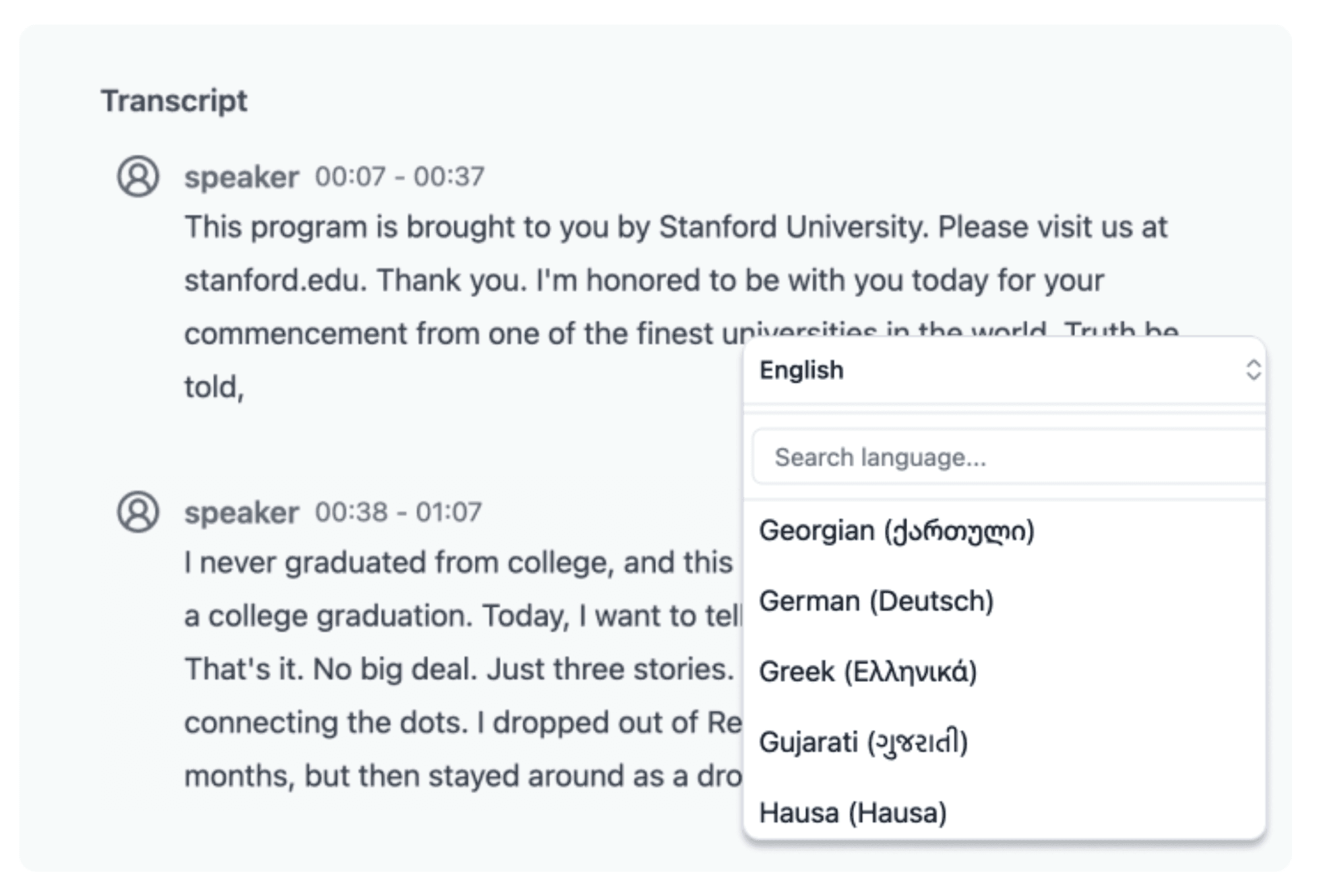Choose German (Deutsch) option
Screen dimensions: 1317x896
[x=876, y=601]
